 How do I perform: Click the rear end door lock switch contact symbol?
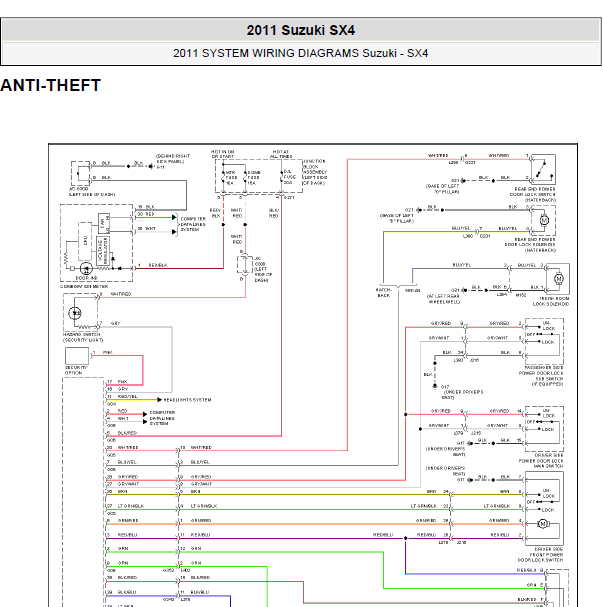pyautogui.click(x=543, y=169)
